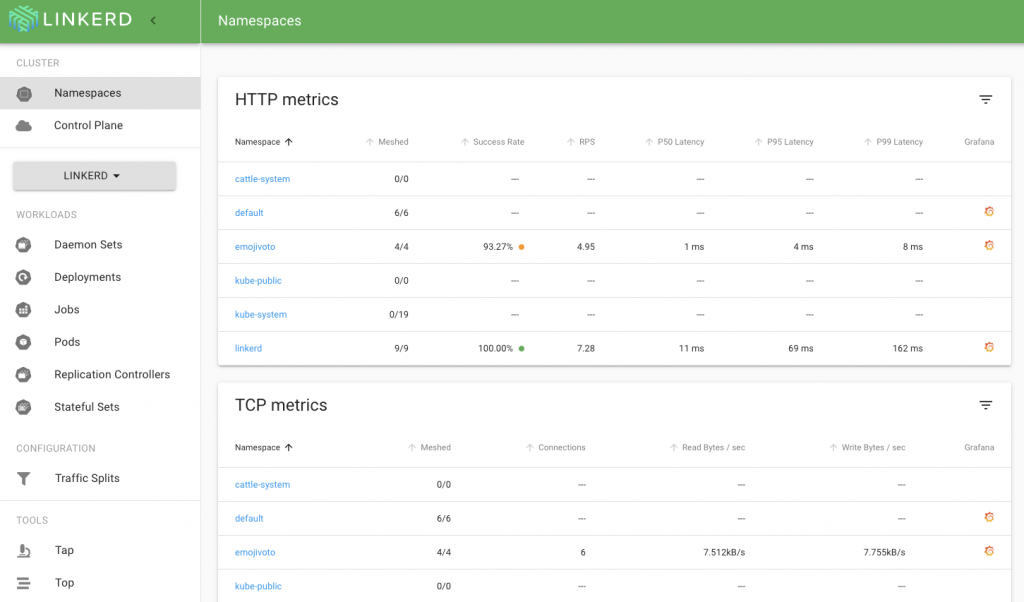Open the LINKERD namespace selector dropdown
1024x602 pixels.
pyautogui.click(x=94, y=175)
